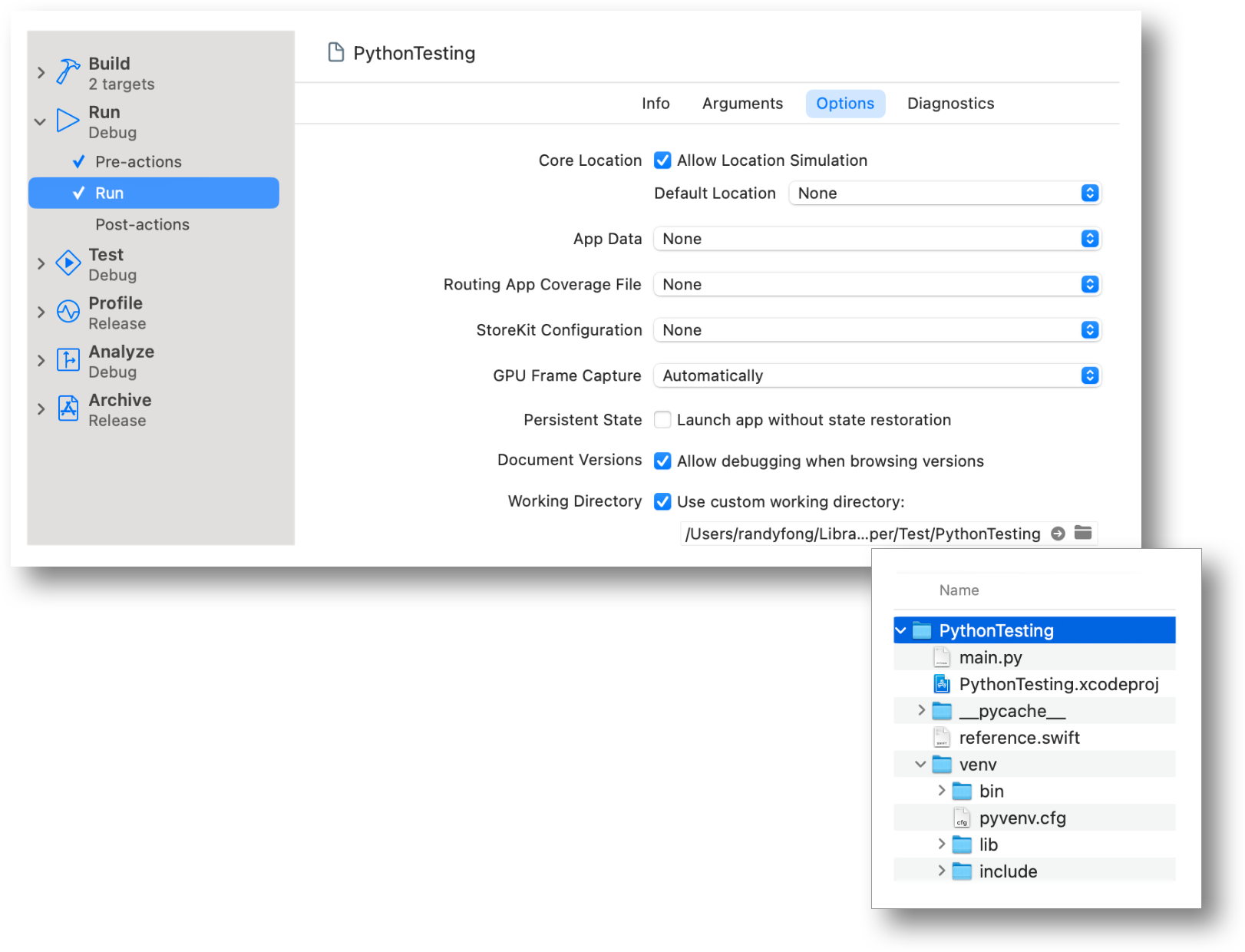Expand the Profile section chevron
Screen dimensions: 1245x952
(41, 312)
